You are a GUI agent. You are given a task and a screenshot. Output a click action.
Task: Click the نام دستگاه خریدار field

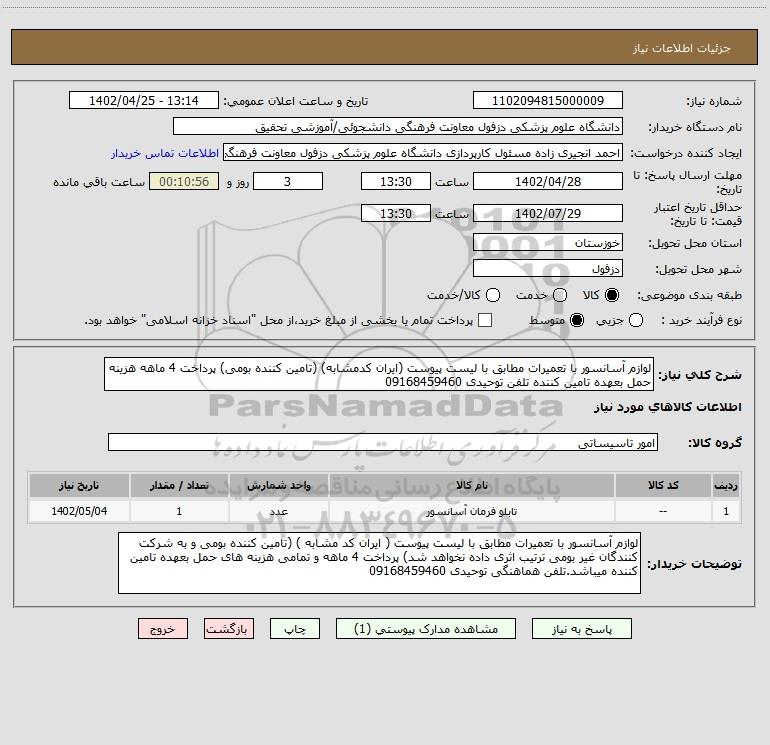(398, 126)
